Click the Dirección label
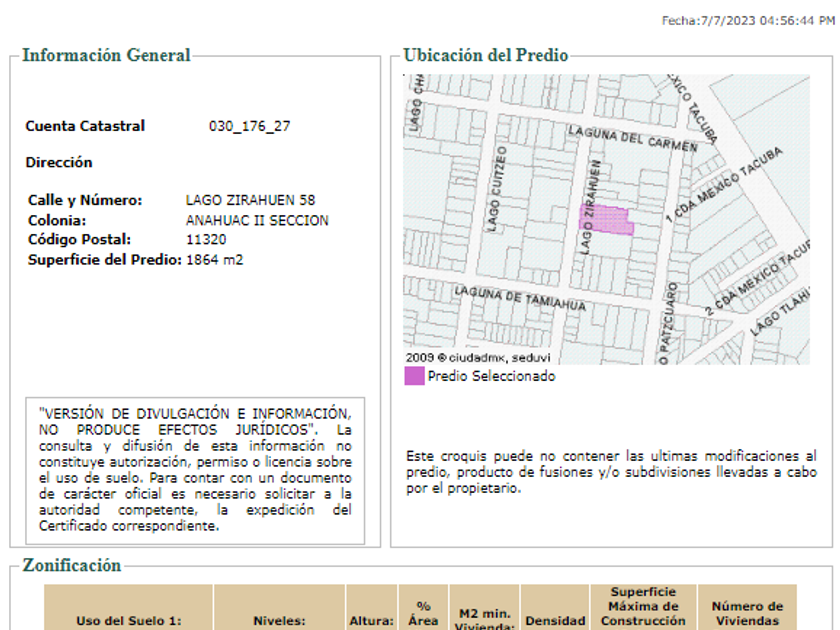The image size is (840, 630). [59, 162]
